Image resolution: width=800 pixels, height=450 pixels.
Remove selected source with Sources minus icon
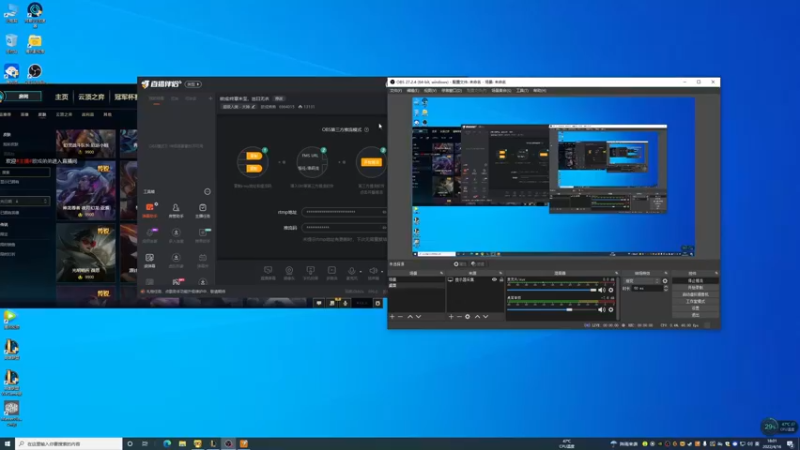point(459,317)
